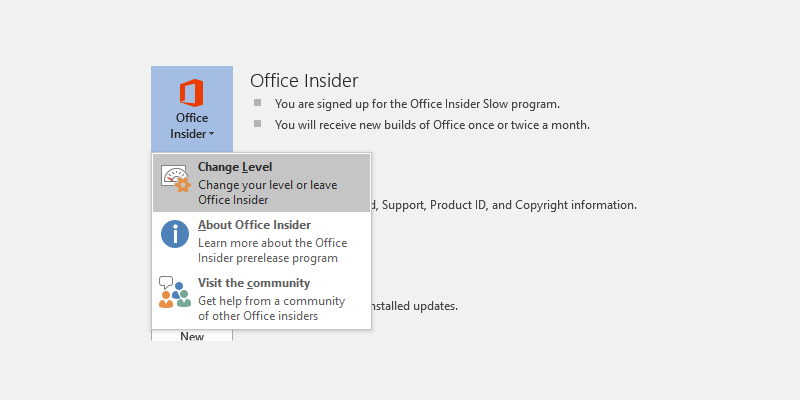The width and height of the screenshot is (800, 400).
Task: Click the Office Insider section heading
Action: tap(304, 80)
